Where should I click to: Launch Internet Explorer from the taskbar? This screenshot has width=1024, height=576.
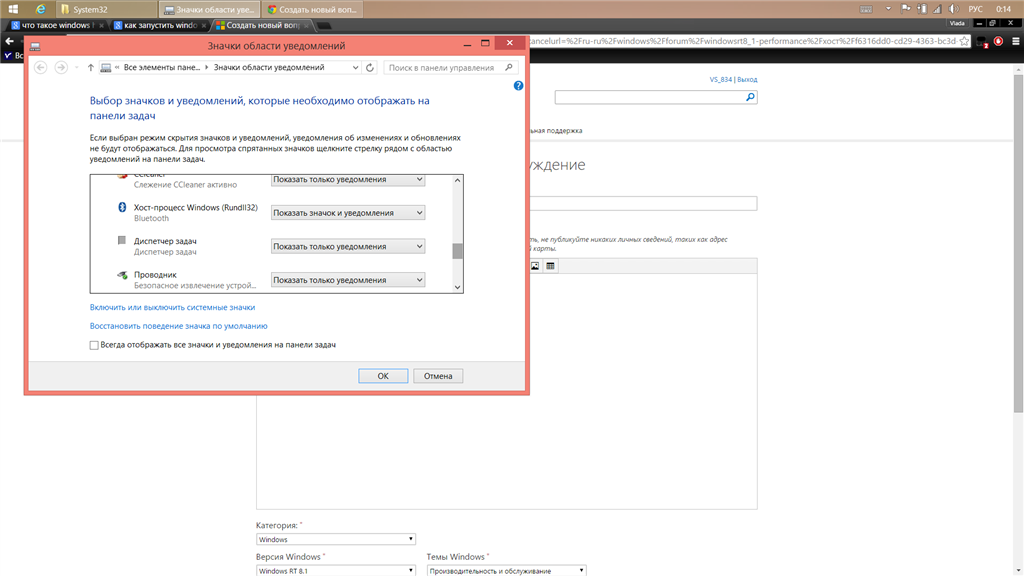[40, 9]
